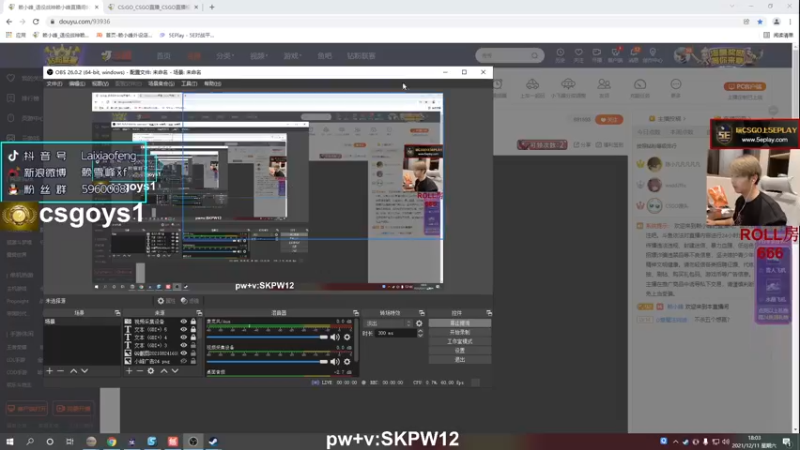Viewport: 800px width, 450px height.
Task: Open the Category dropdown in the Douyu navigation bar
Action: 224,56
